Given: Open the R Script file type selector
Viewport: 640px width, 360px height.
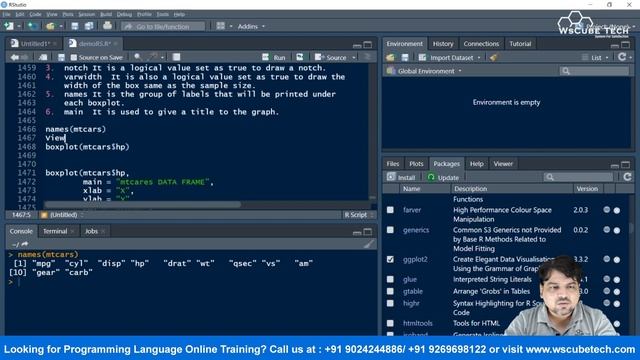Looking at the screenshot, I should point(358,215).
